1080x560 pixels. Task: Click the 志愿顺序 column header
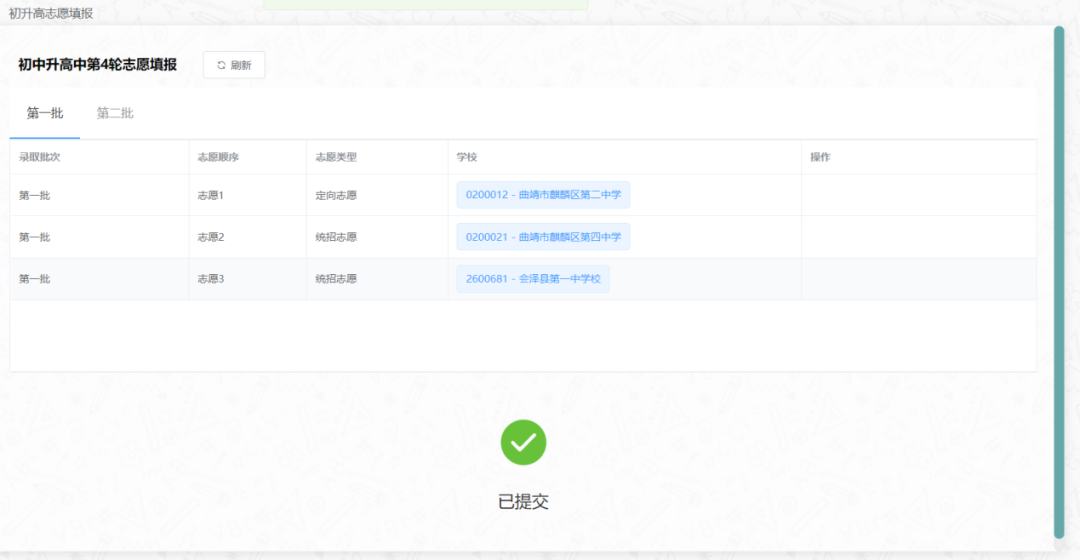pyautogui.click(x=218, y=157)
